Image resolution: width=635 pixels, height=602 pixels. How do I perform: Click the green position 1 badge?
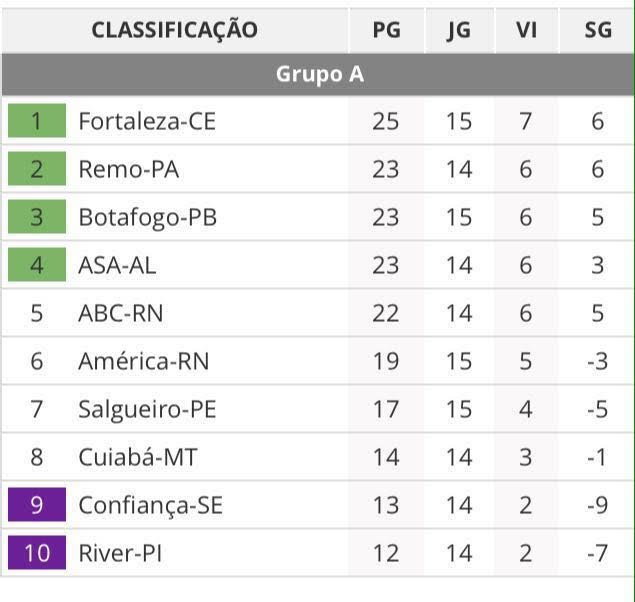pyautogui.click(x=37, y=121)
